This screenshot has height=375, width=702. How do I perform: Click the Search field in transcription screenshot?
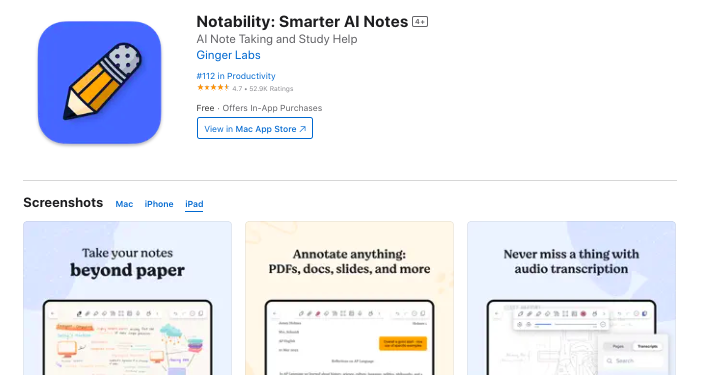(633, 361)
